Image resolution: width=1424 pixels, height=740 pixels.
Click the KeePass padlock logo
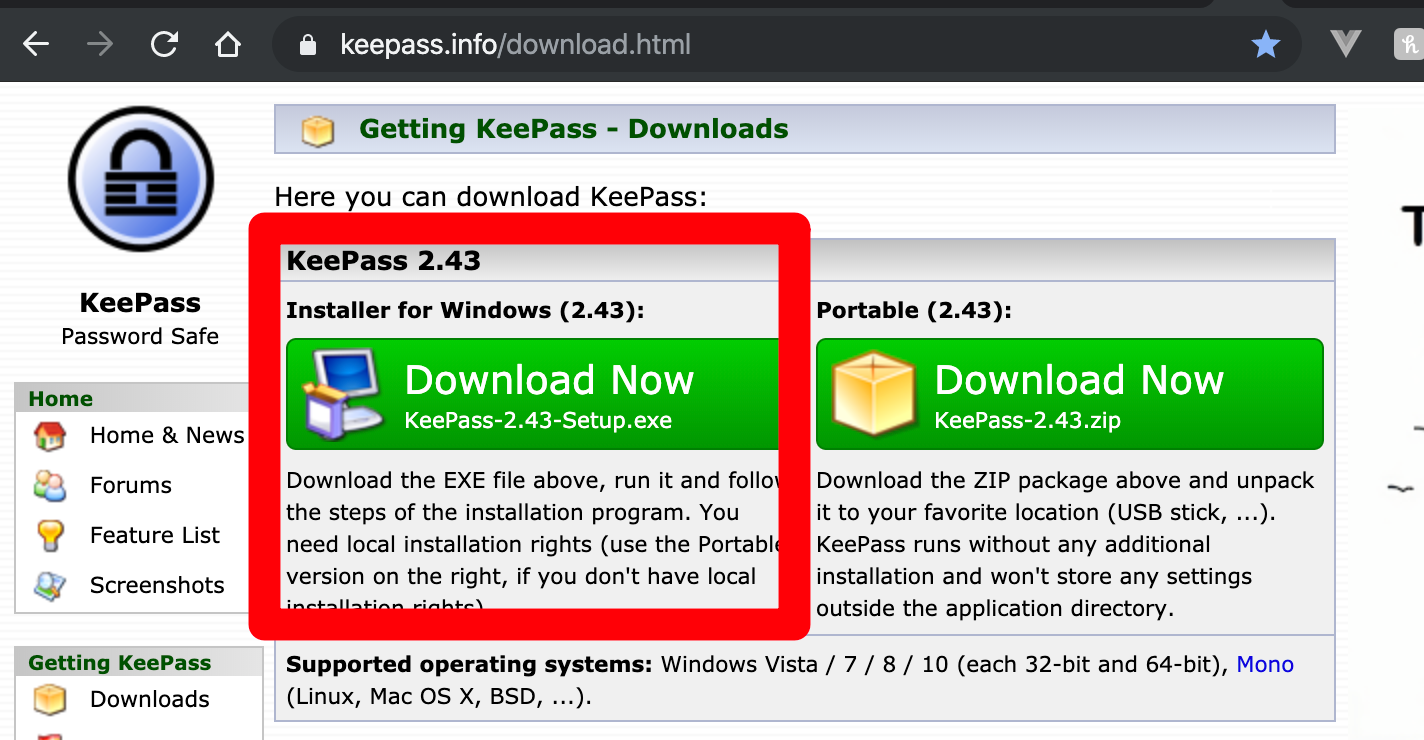[x=141, y=179]
